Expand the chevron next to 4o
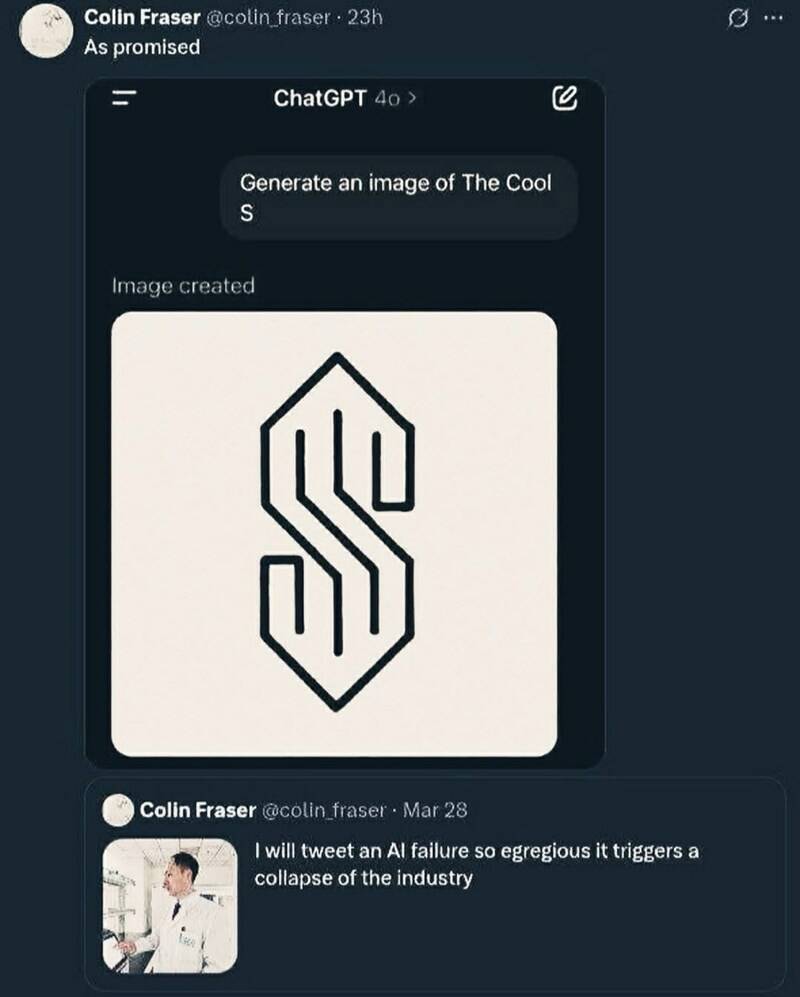Viewport: 800px width, 997px height. 411,99
